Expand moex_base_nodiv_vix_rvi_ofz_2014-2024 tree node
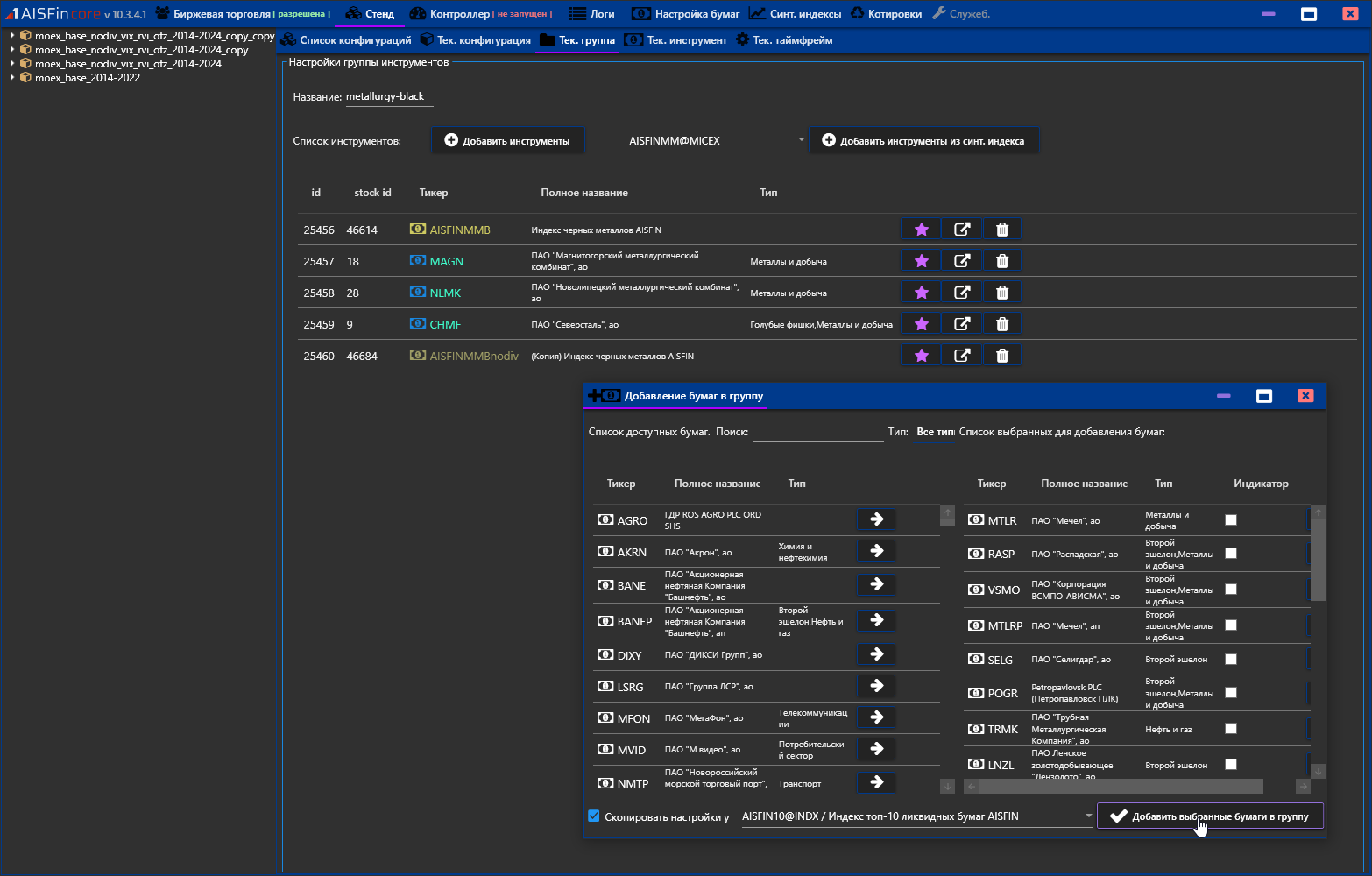1372x876 pixels. [x=12, y=64]
